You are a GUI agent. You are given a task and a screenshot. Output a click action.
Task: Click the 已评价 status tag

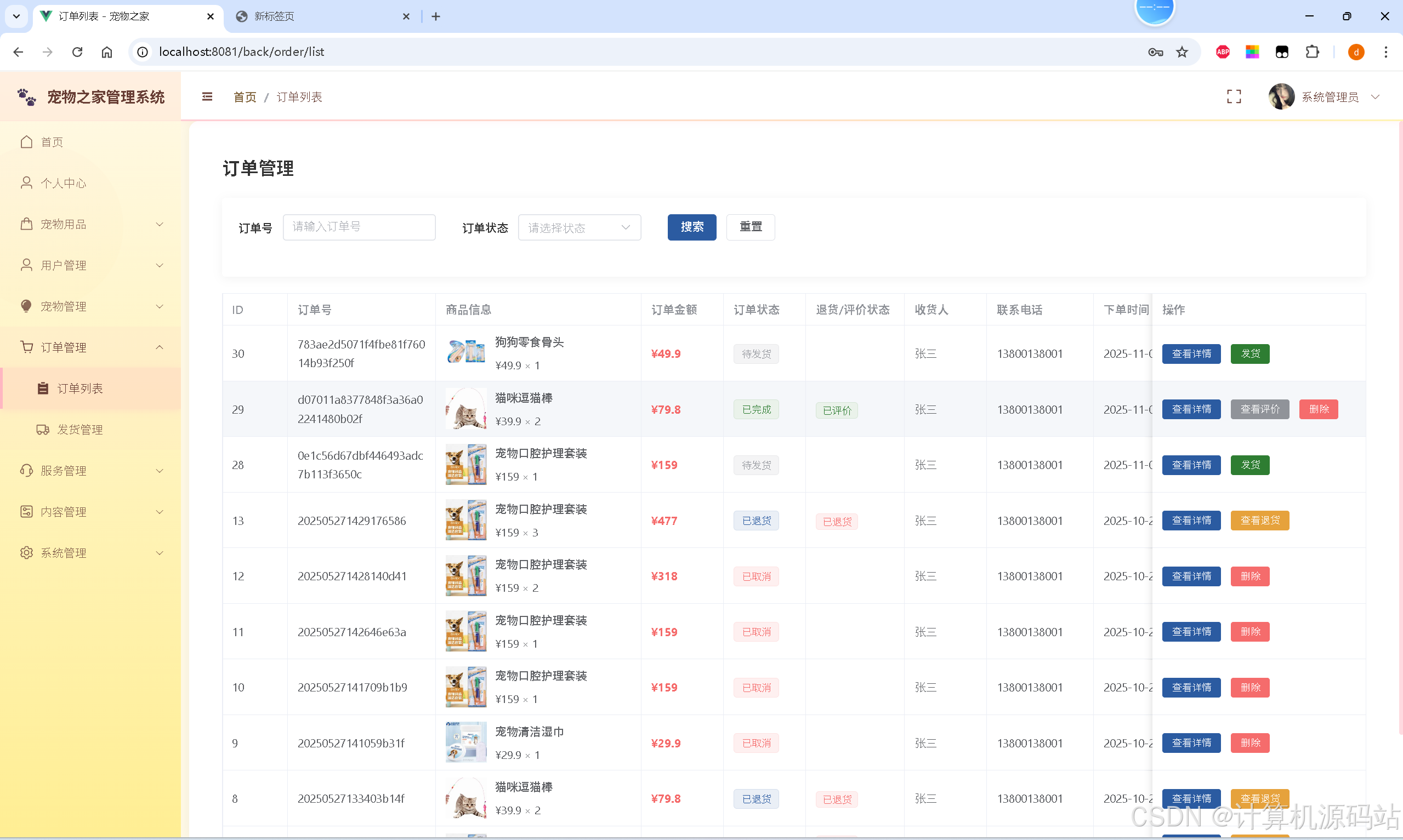(x=836, y=410)
